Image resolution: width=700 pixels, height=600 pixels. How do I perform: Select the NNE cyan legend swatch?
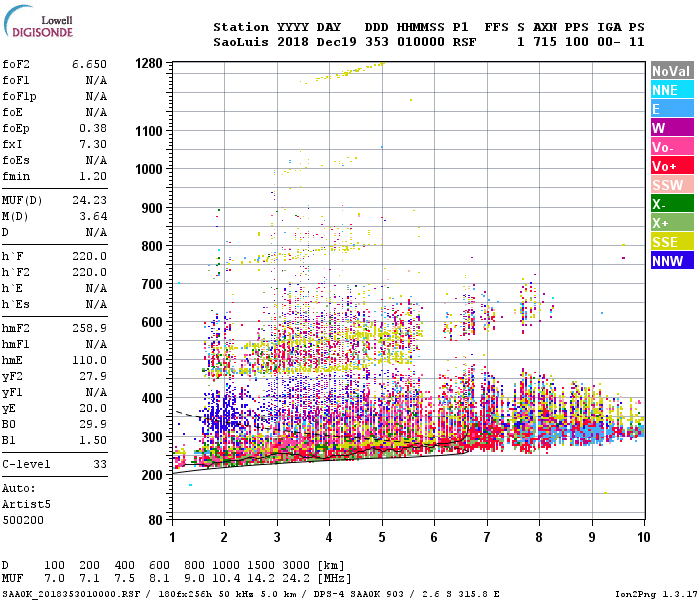click(672, 90)
